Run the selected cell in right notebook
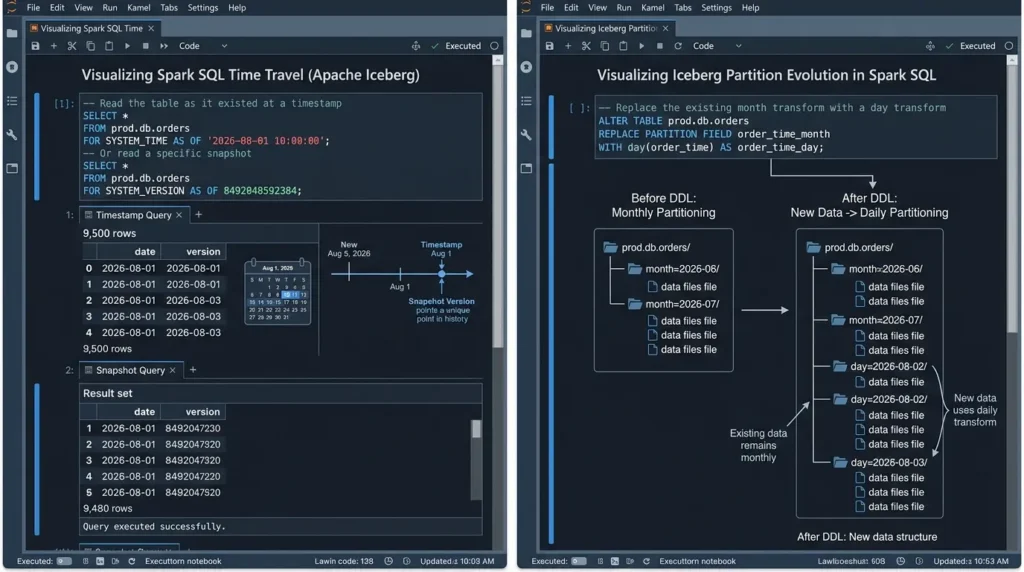 [x=641, y=46]
